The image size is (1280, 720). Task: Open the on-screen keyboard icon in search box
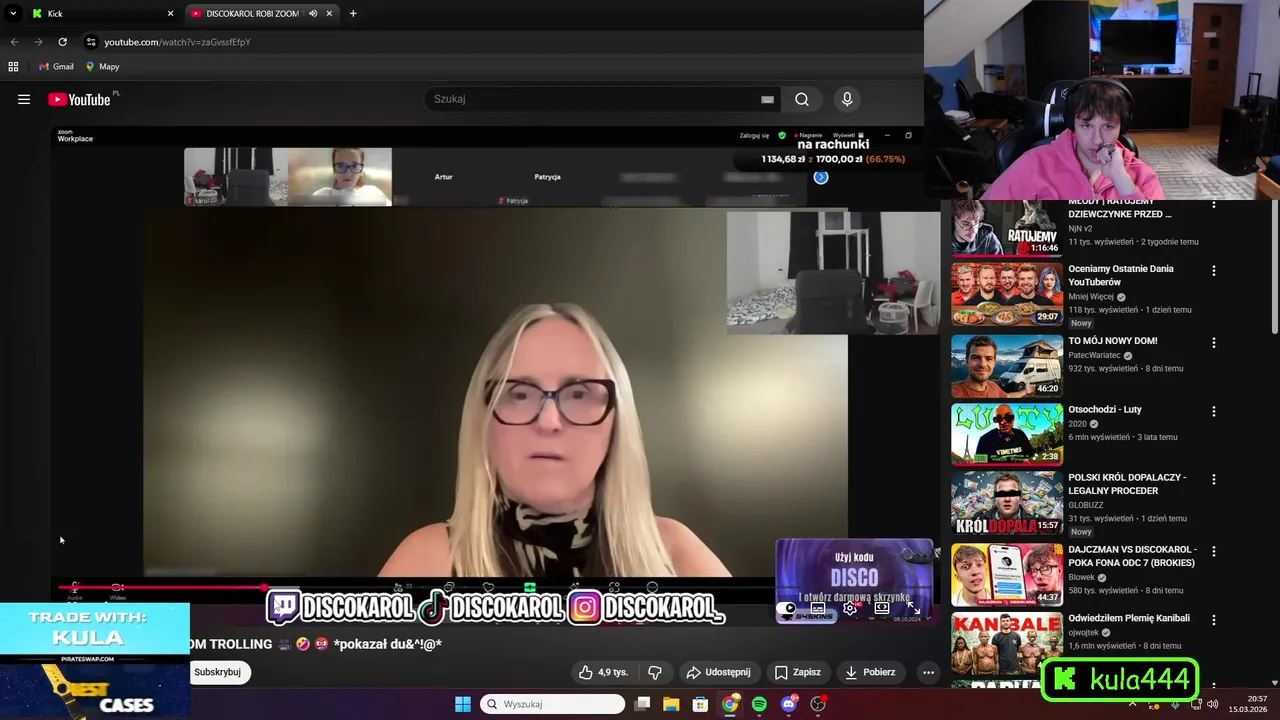(767, 99)
